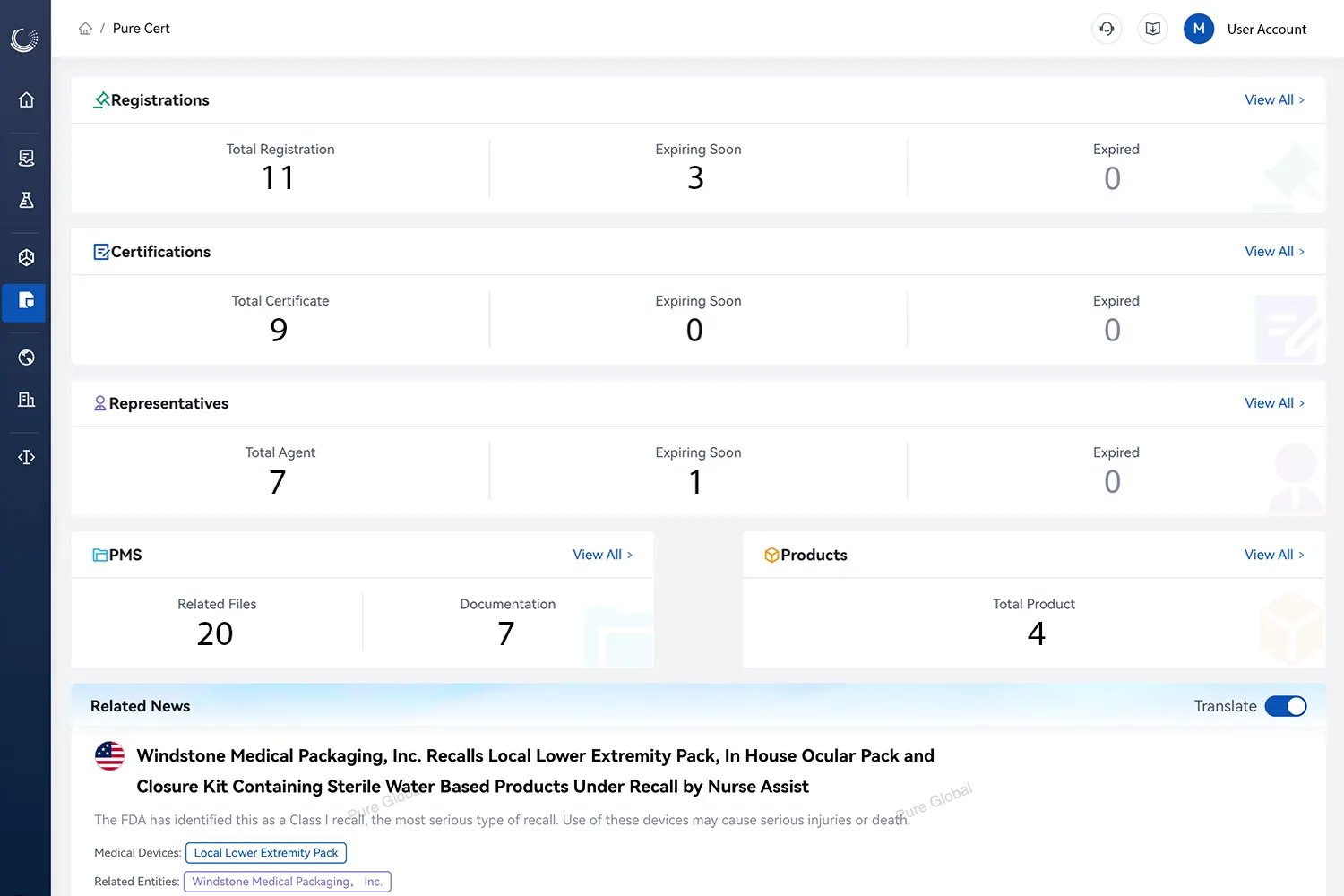
Task: Open the user guide book icon
Action: 1152,29
